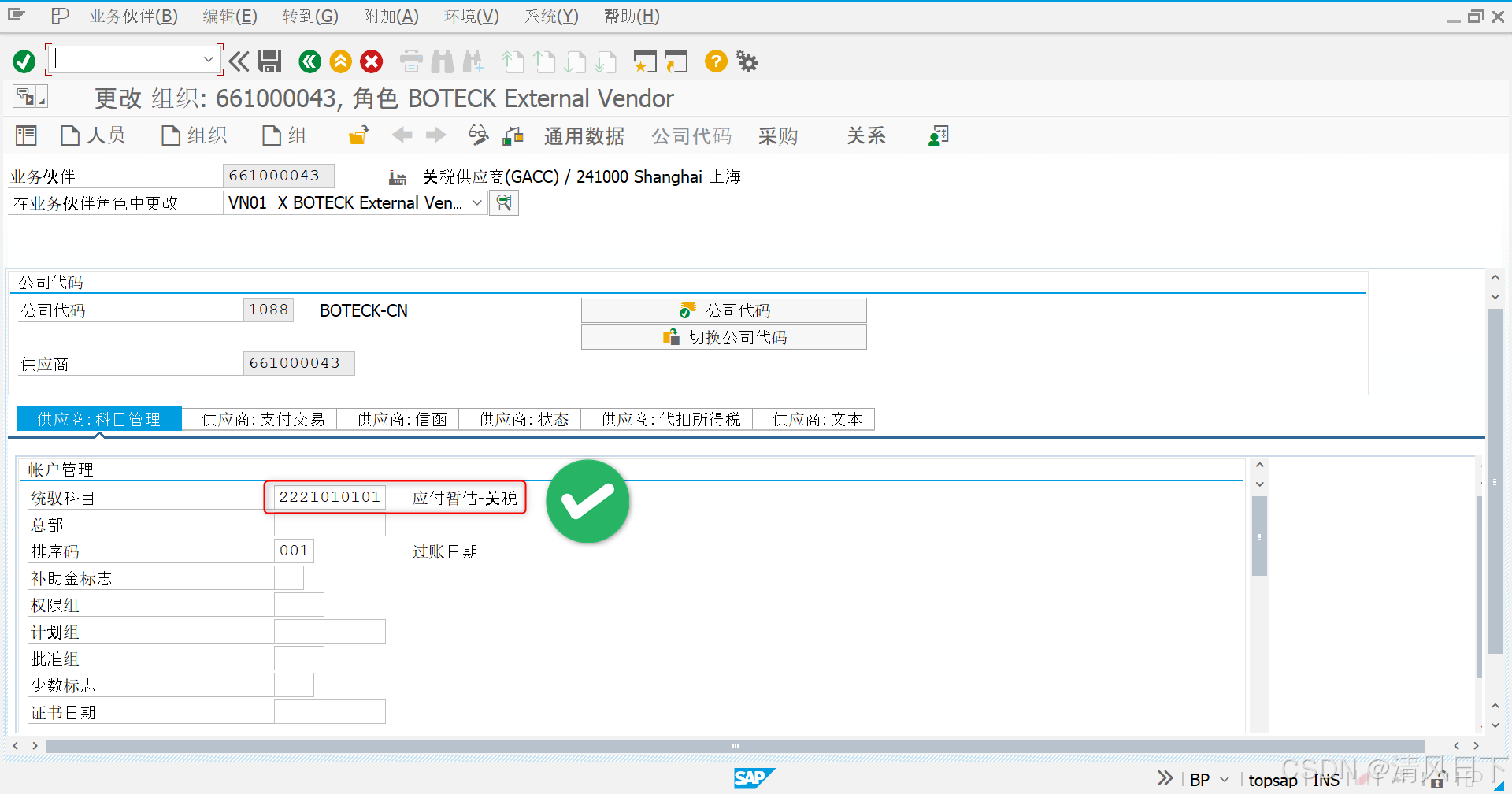The width and height of the screenshot is (1512, 794).
Task: Click the title bar services icon
Action: tap(30, 97)
